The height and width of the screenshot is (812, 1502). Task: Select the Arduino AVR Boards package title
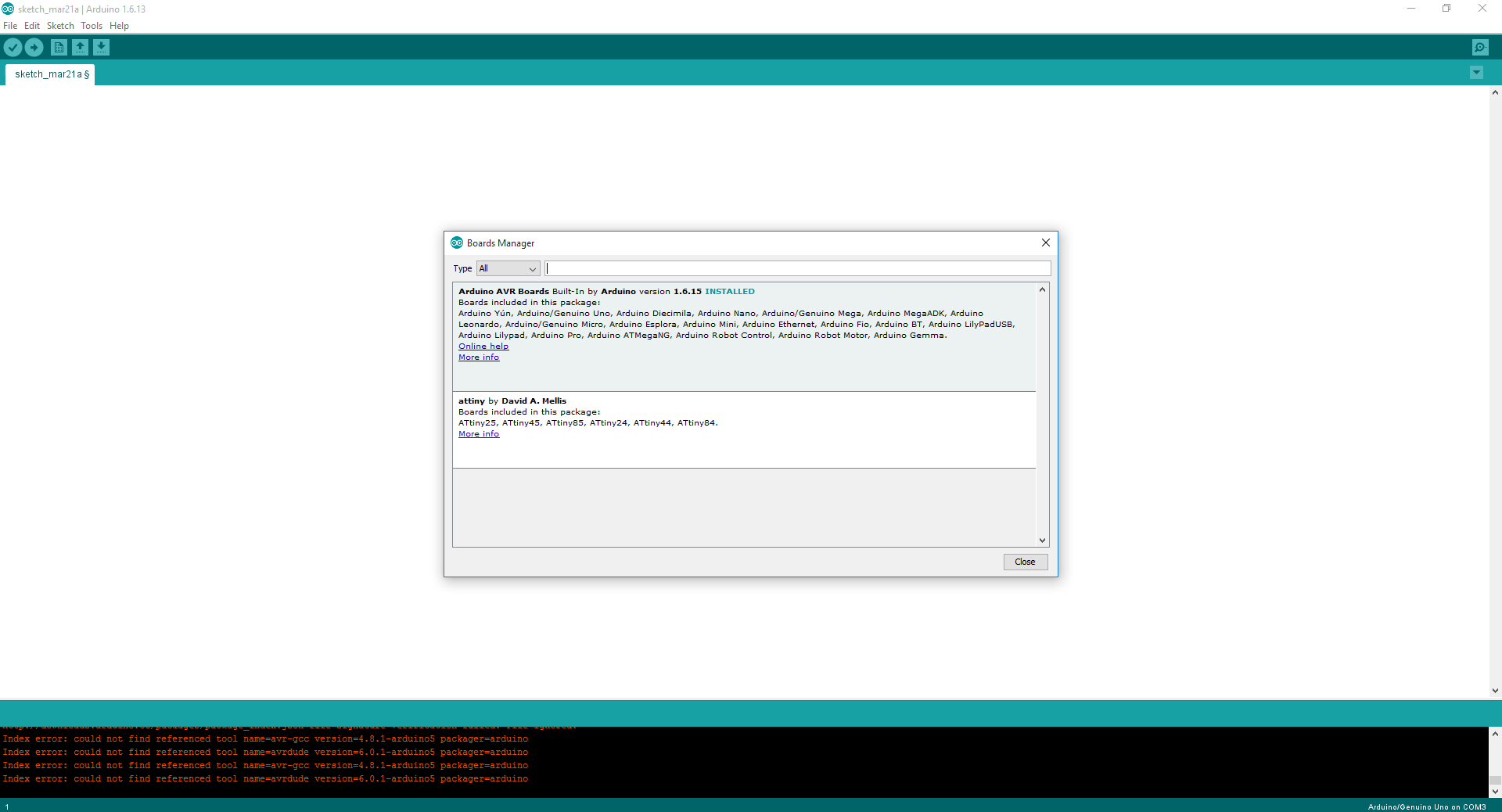tap(504, 292)
